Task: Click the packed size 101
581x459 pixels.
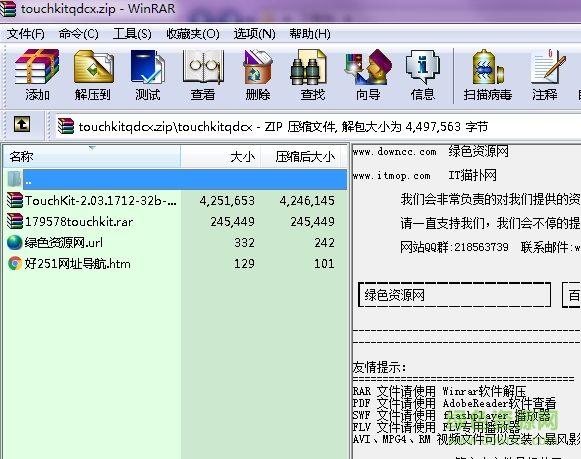Action: pyautogui.click(x=325, y=264)
